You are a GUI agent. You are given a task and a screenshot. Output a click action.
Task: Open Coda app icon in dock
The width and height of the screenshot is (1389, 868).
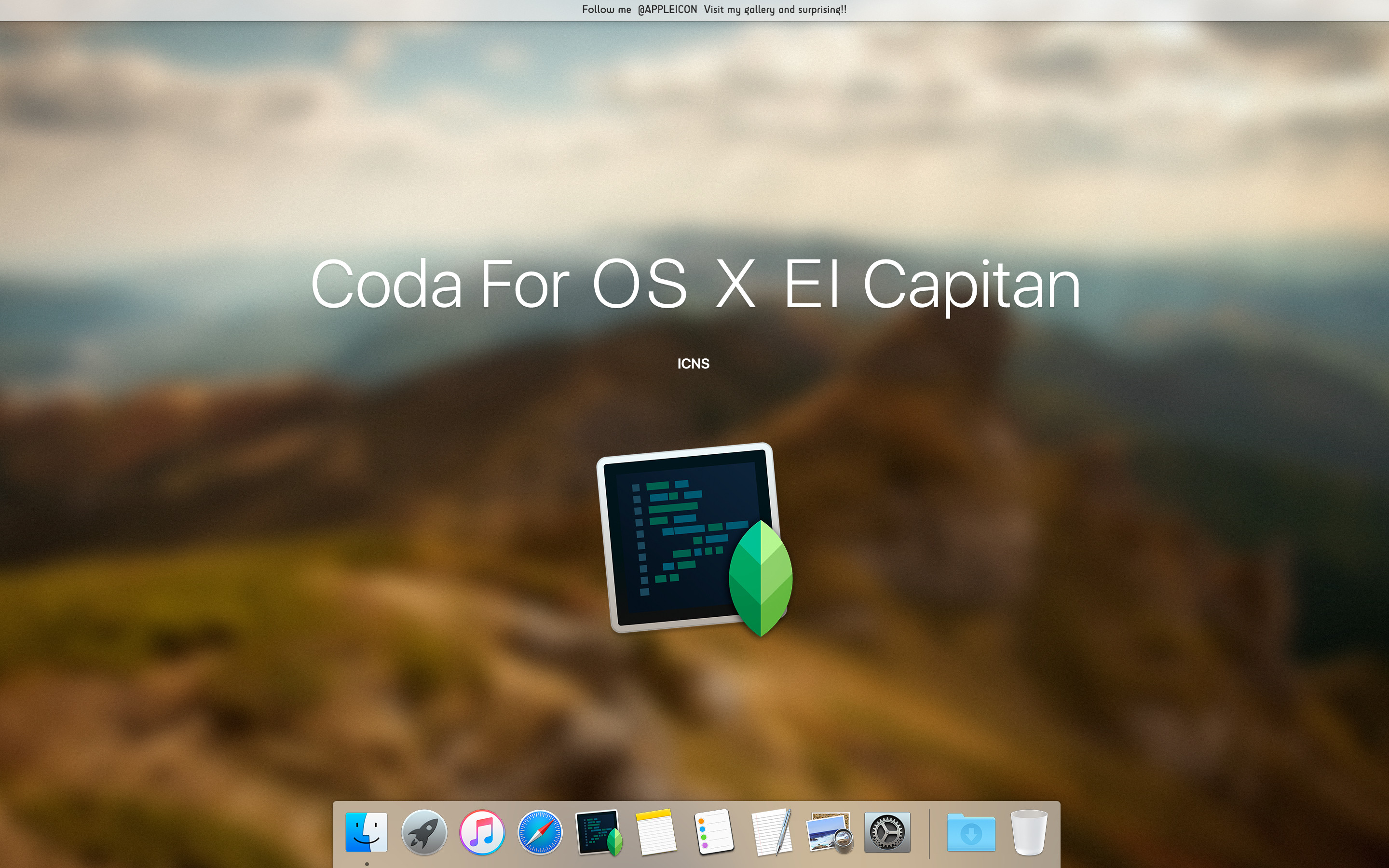599,832
